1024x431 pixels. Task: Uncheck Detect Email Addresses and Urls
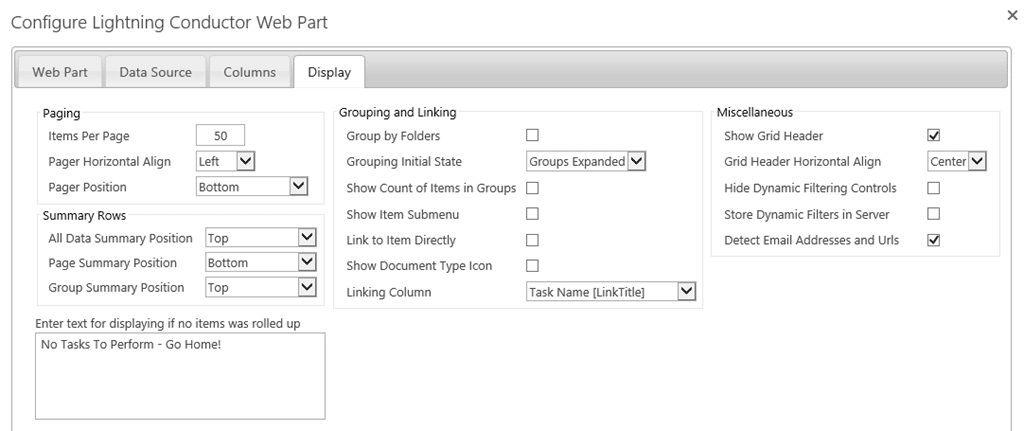pyautogui.click(x=933, y=240)
